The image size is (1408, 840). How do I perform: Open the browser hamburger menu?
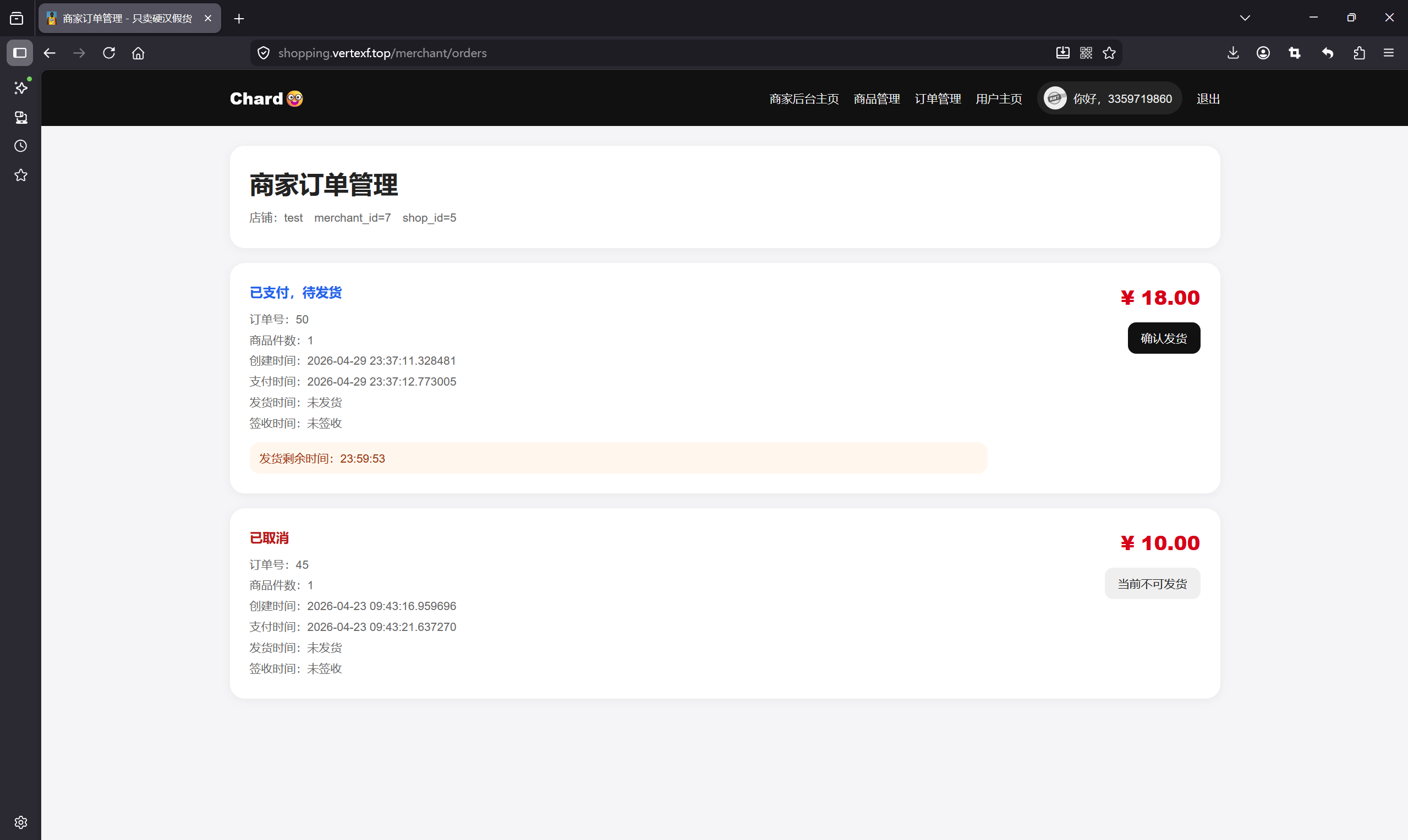1389,53
